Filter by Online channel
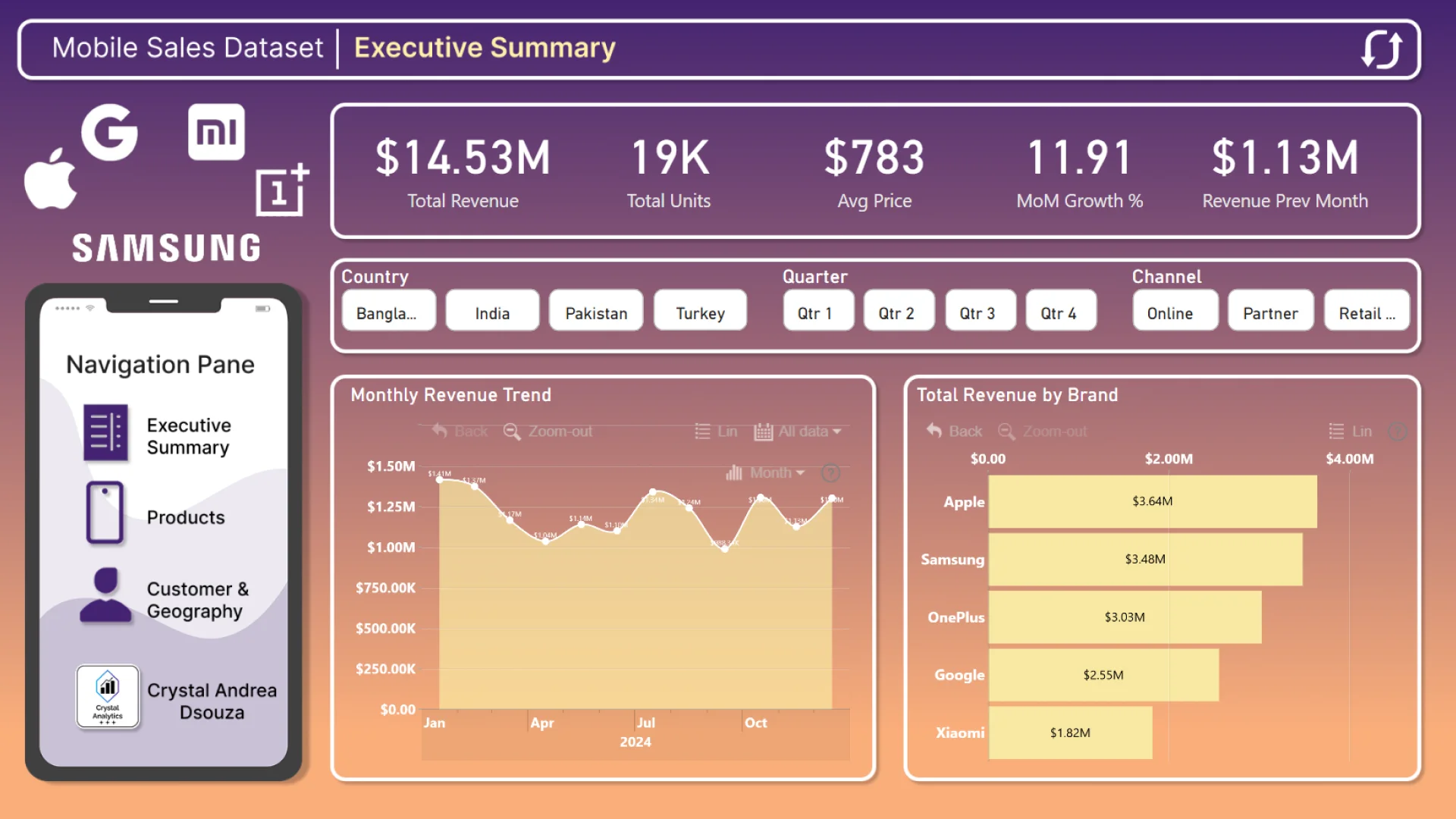This screenshot has width=1456, height=819. coord(1175,310)
